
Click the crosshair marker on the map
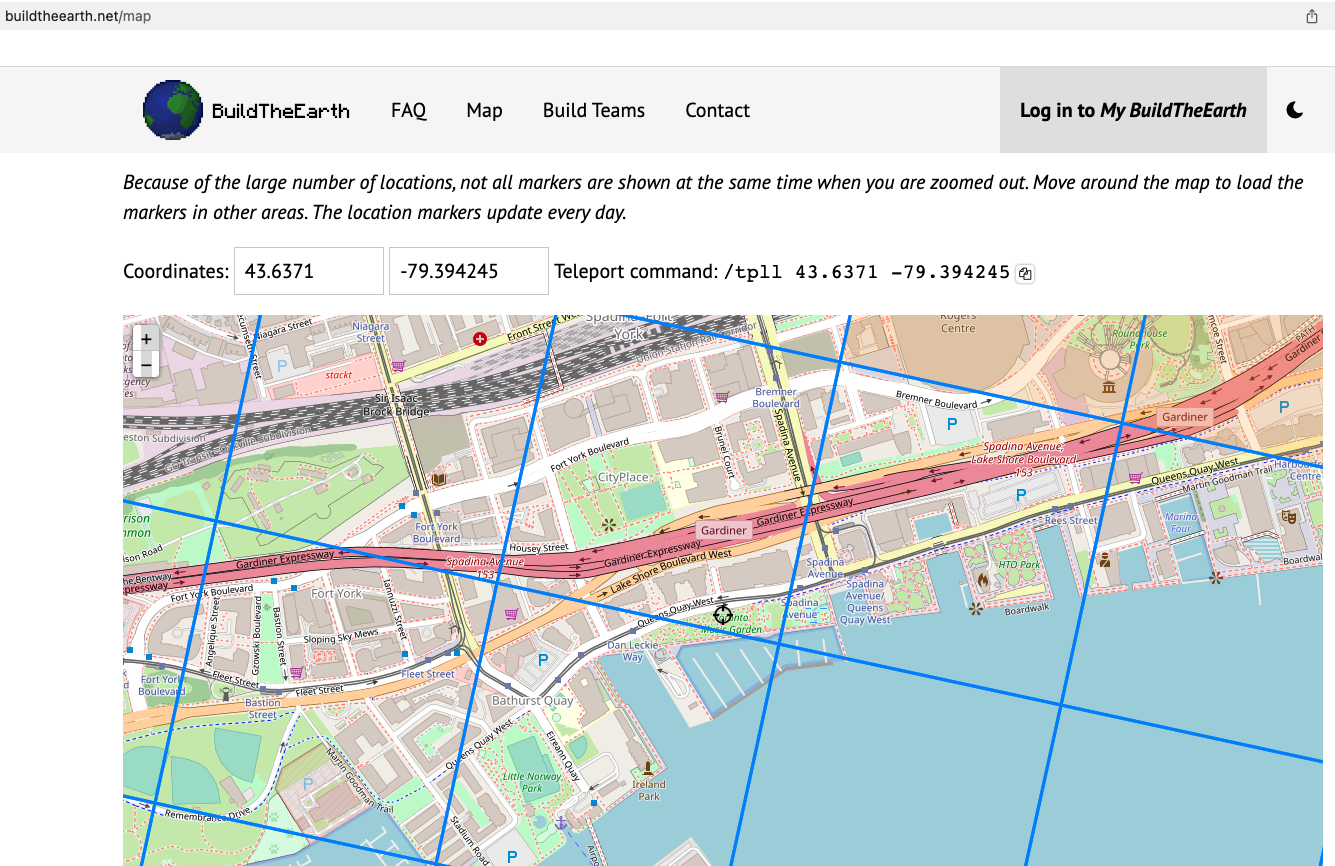(723, 615)
